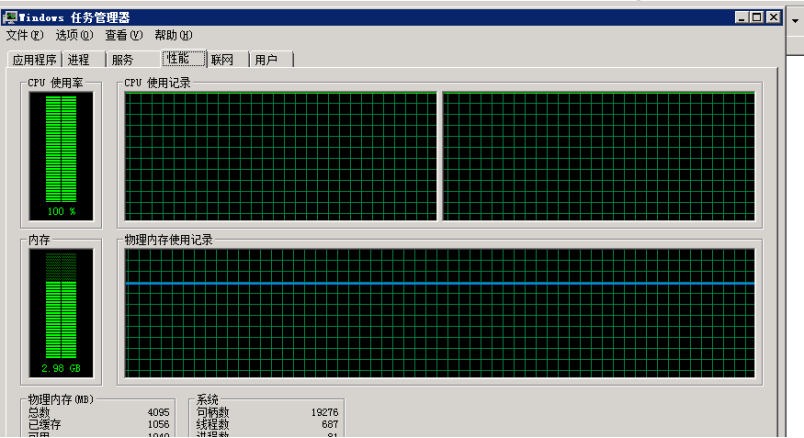The width and height of the screenshot is (804, 438).
Task: Click the 句柄数 row label
Action: click(x=213, y=412)
